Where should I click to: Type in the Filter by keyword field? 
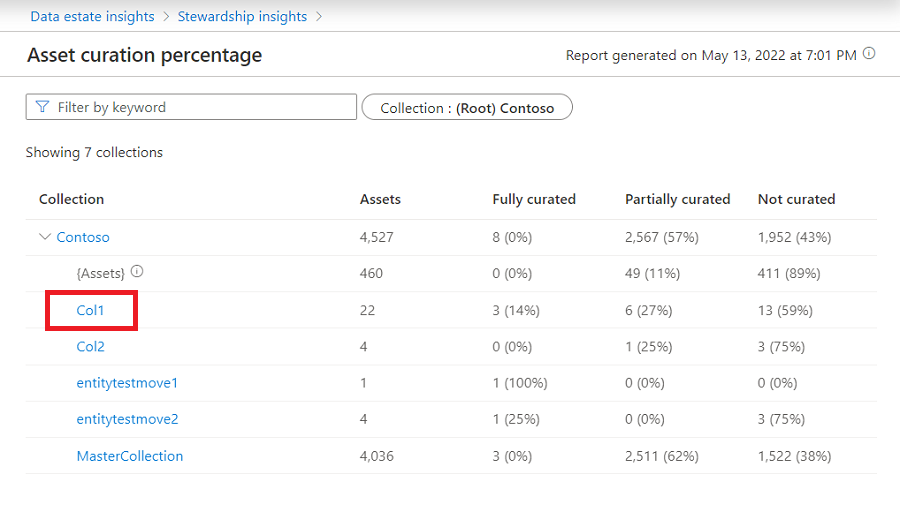click(200, 107)
